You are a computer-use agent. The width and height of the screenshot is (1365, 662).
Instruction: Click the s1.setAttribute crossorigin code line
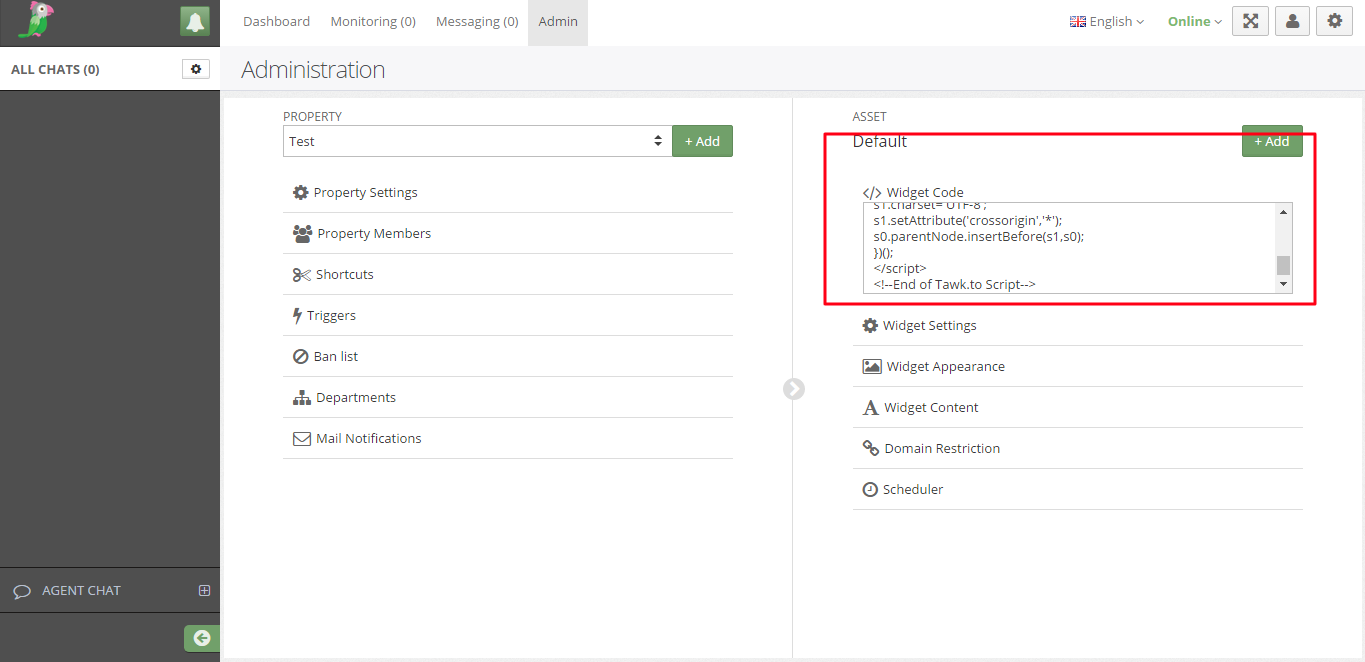(967, 220)
